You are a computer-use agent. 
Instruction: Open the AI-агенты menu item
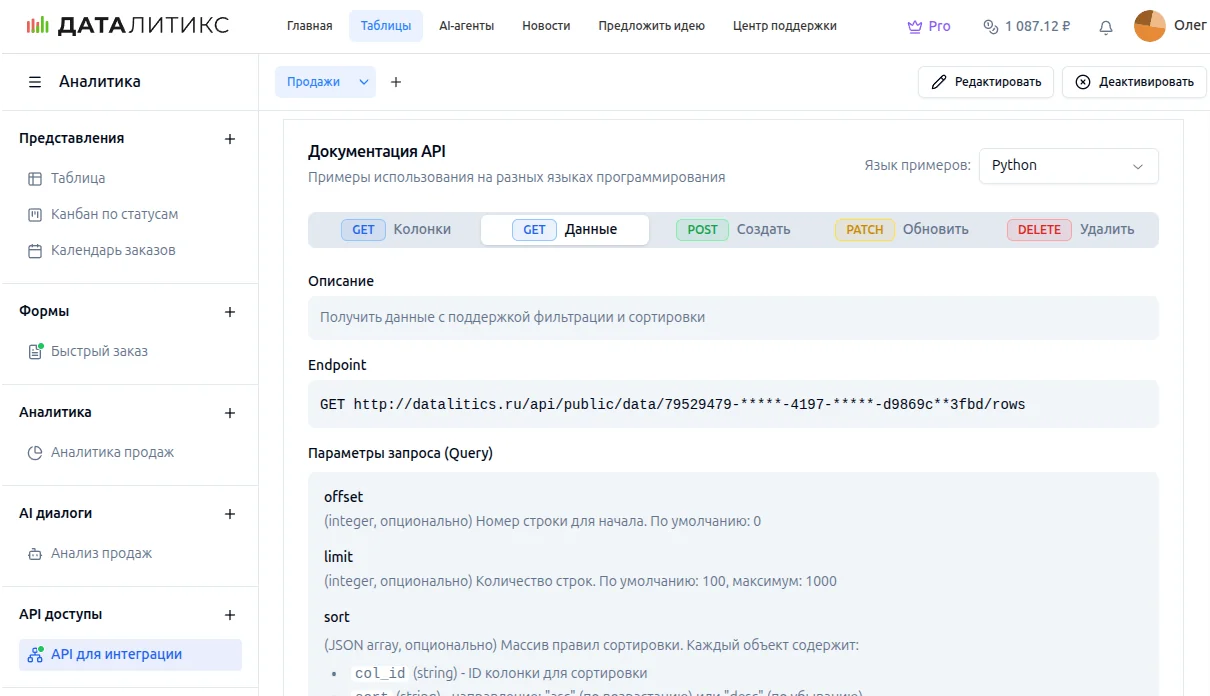[466, 26]
